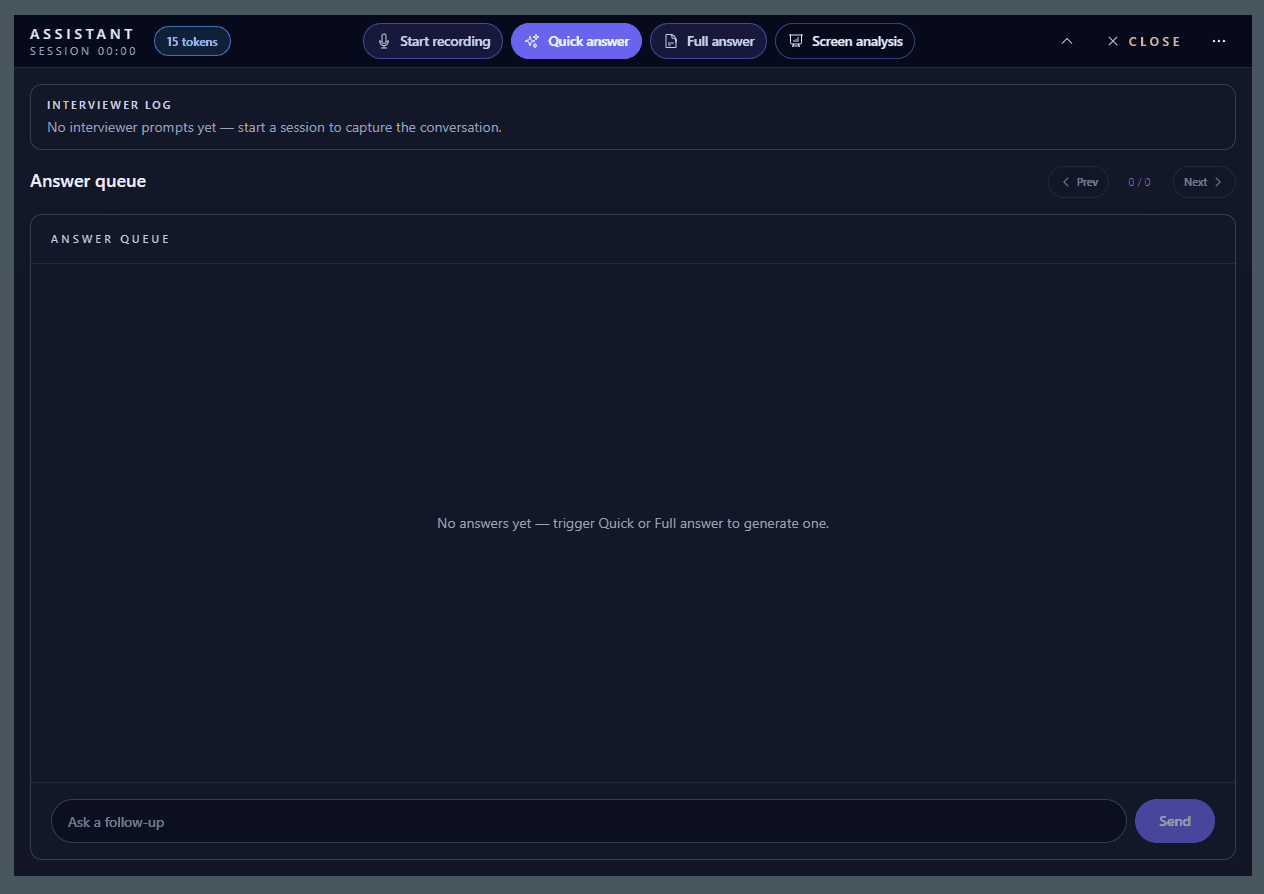Click the document icon on Full answer

tap(671, 41)
